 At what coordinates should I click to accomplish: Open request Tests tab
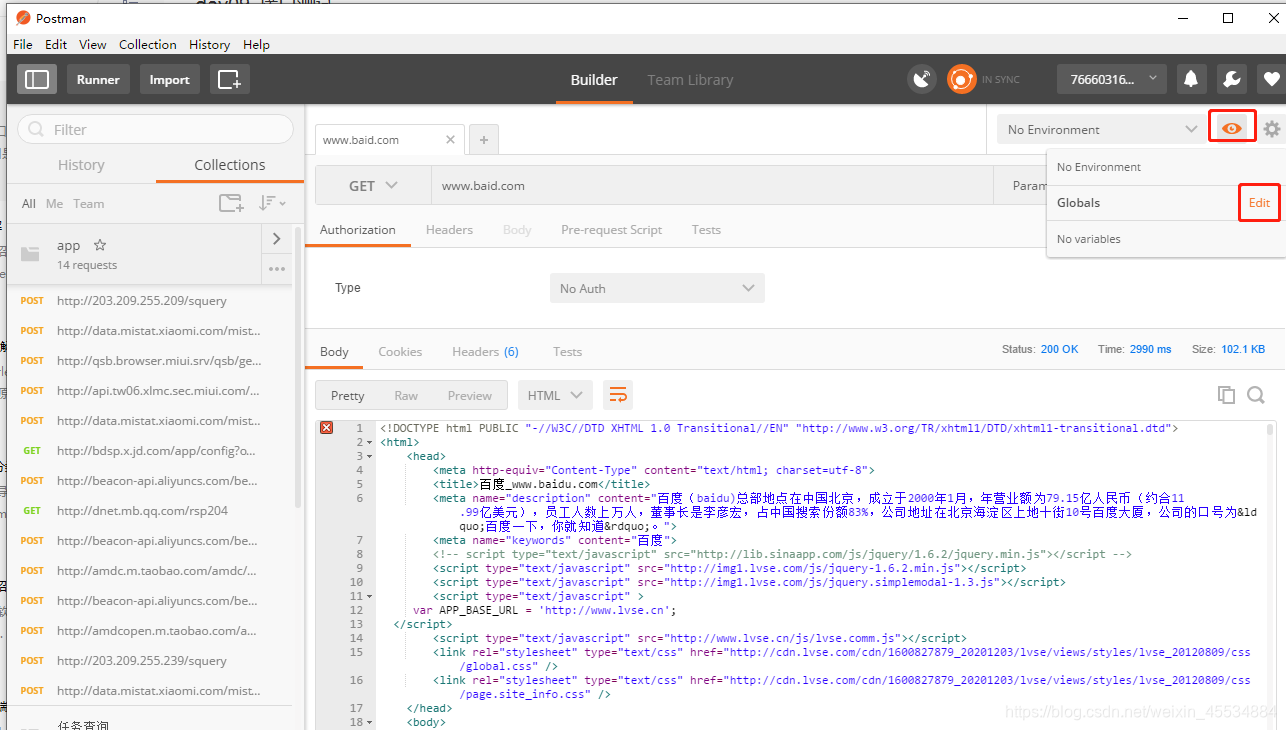pyautogui.click(x=706, y=229)
